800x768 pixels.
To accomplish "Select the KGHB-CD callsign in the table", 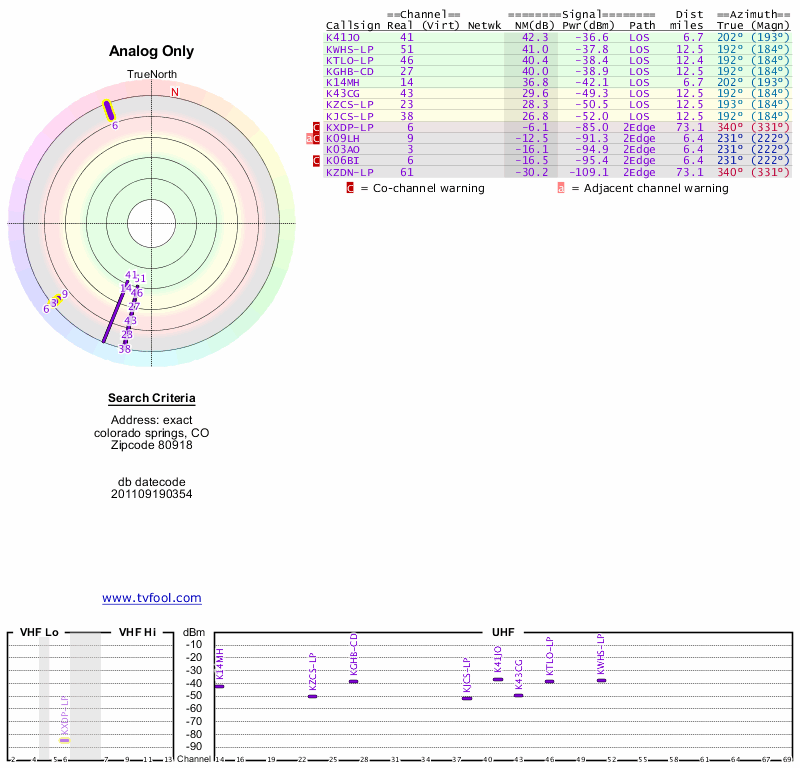I will (349, 71).
